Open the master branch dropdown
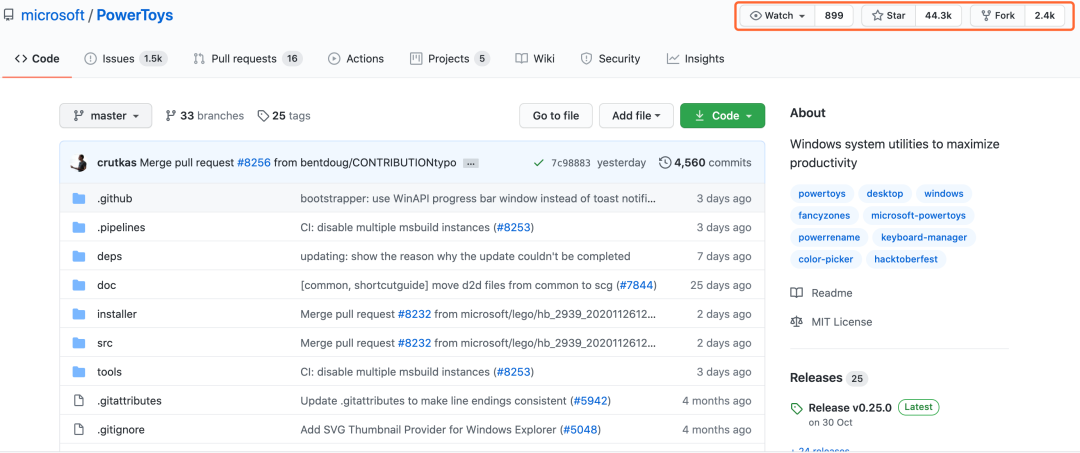 [105, 116]
